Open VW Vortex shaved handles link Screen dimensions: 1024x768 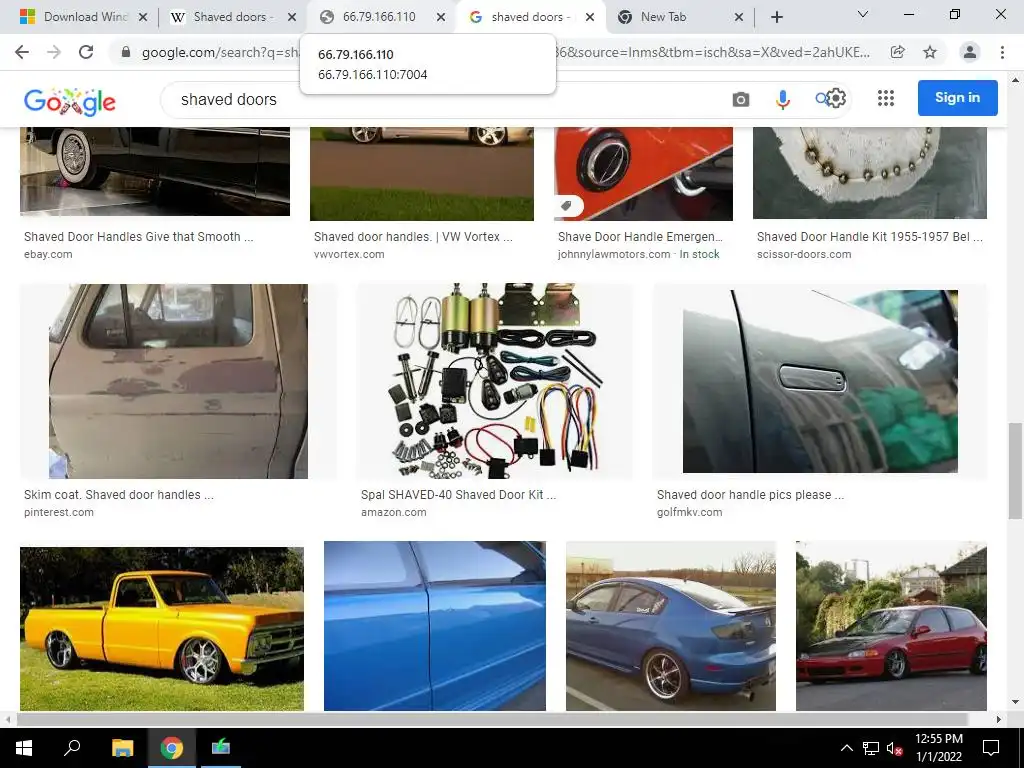pyautogui.click(x=413, y=237)
